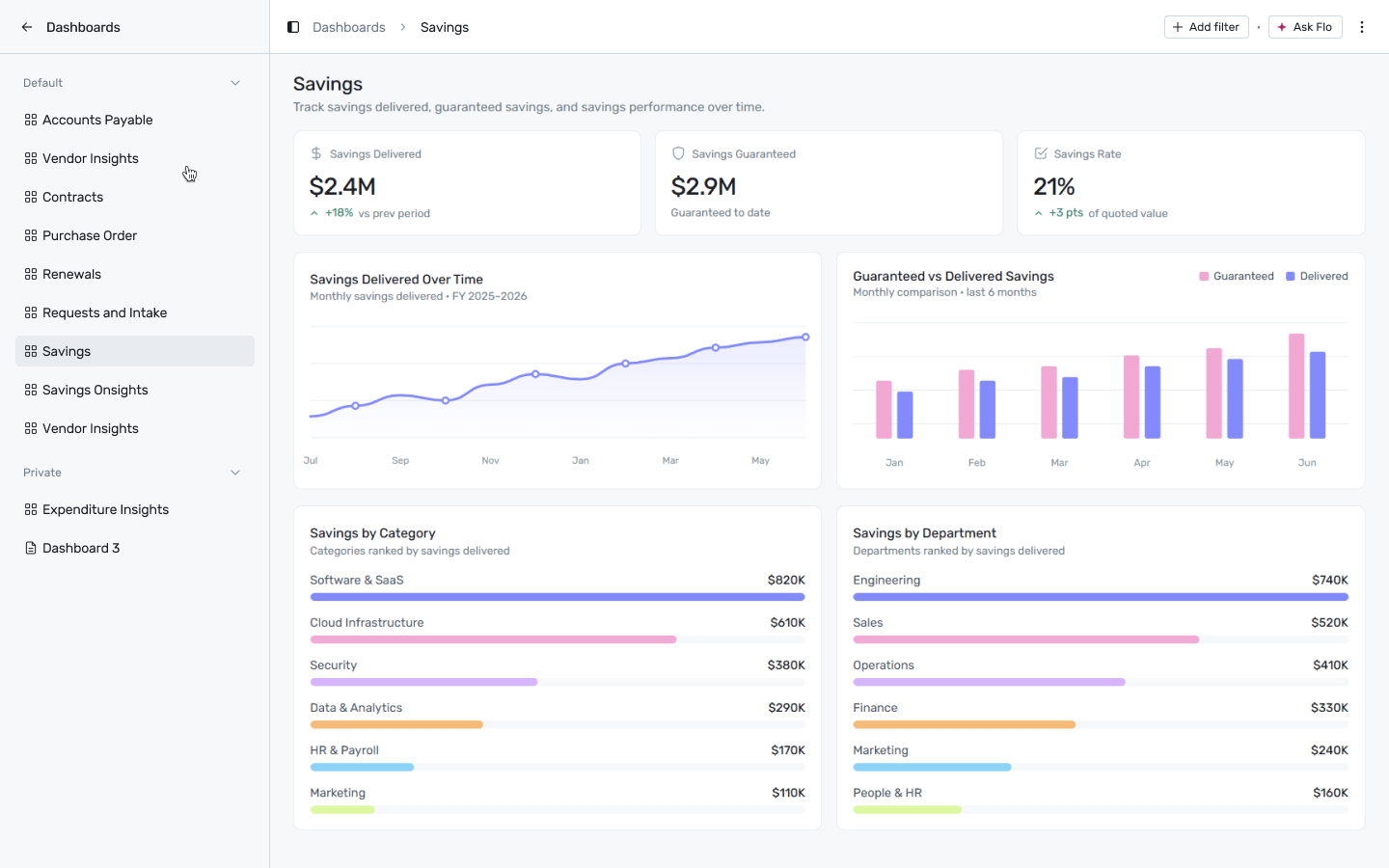Click the up-arrow trend icon beside +18%

click(x=314, y=213)
